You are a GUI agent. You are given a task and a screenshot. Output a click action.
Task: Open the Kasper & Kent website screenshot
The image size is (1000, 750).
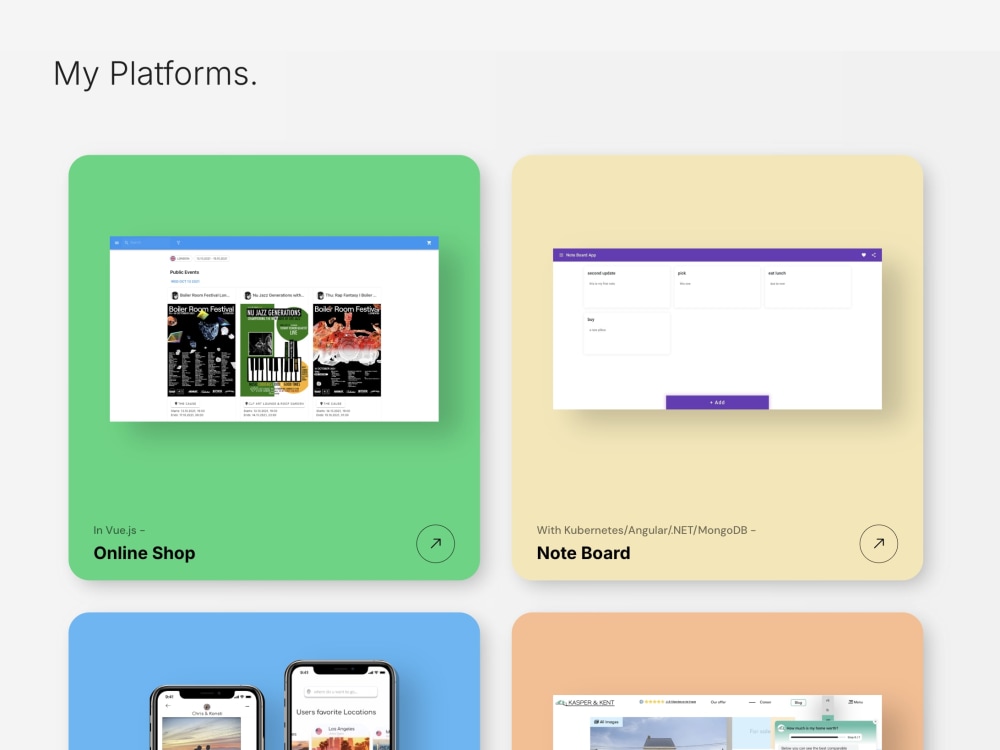[x=717, y=723]
